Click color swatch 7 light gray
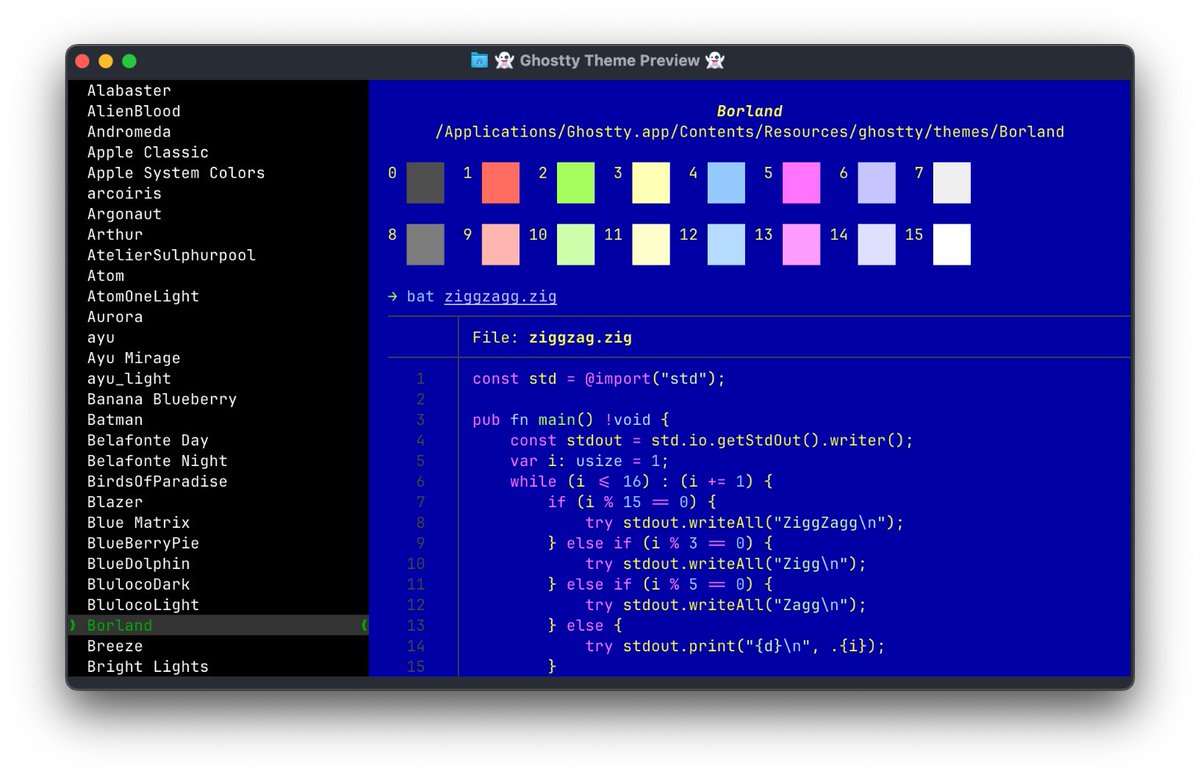The height and width of the screenshot is (777, 1200). 952,183
